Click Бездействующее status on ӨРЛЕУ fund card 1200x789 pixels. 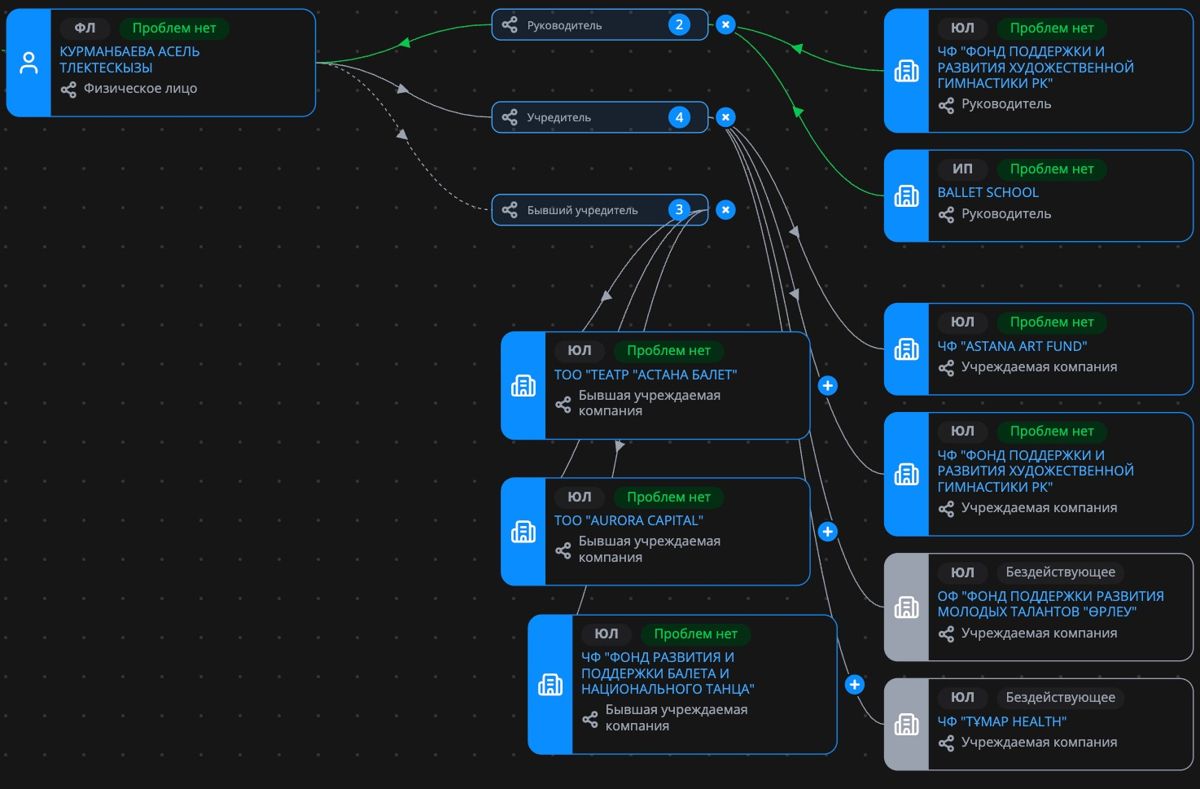[1060, 573]
